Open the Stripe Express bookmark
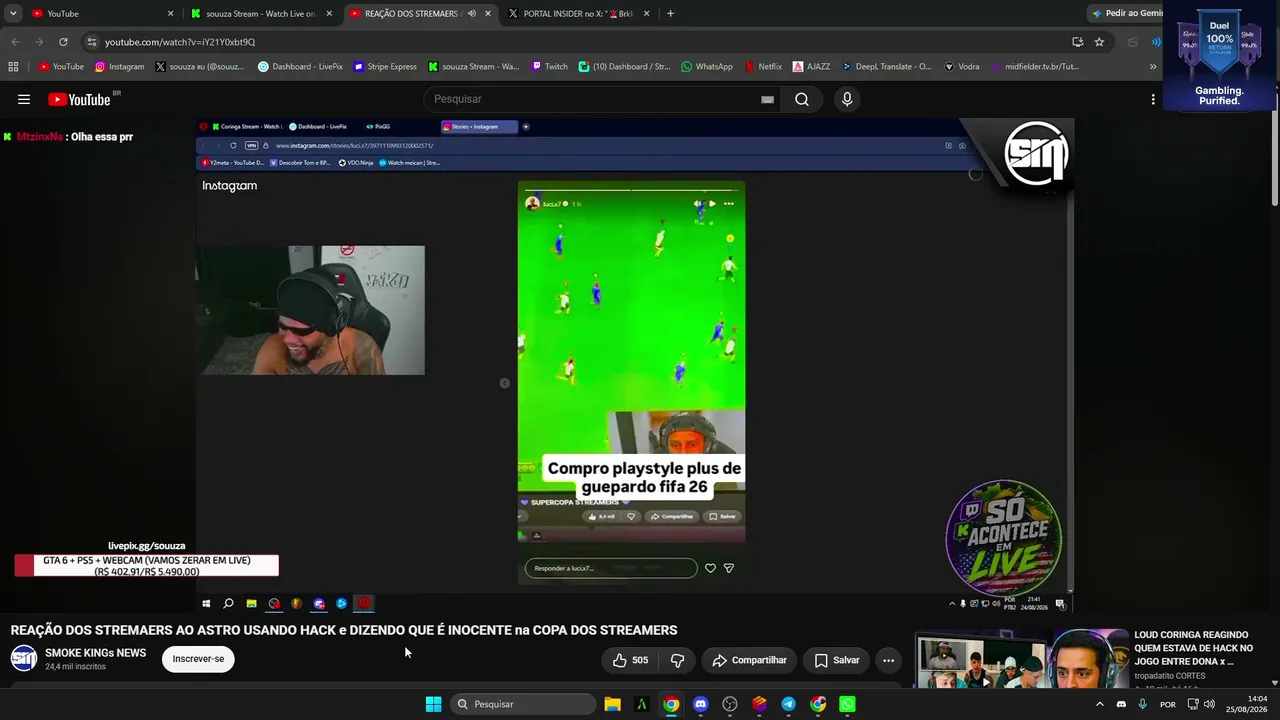The width and height of the screenshot is (1280, 720). (385, 67)
